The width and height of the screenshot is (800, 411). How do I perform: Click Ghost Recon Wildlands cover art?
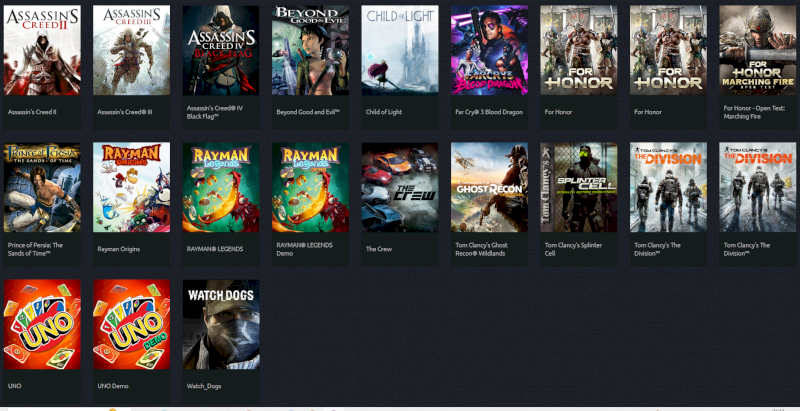pos(489,187)
